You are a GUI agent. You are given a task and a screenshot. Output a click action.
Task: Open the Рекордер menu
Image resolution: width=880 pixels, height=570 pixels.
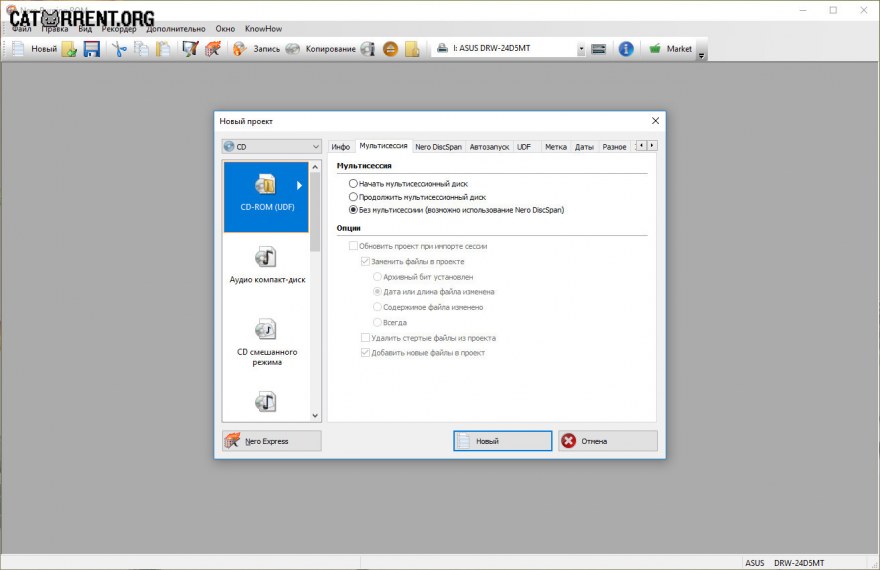tap(118, 29)
